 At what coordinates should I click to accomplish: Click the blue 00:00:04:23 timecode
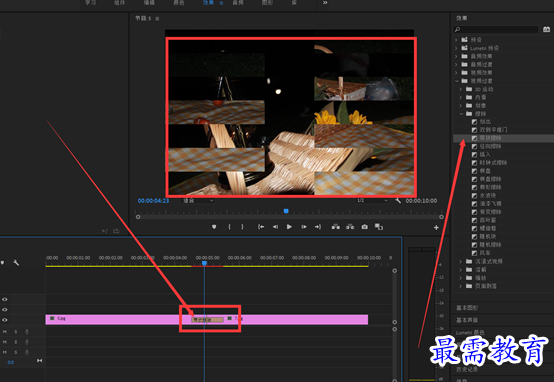click(x=153, y=201)
